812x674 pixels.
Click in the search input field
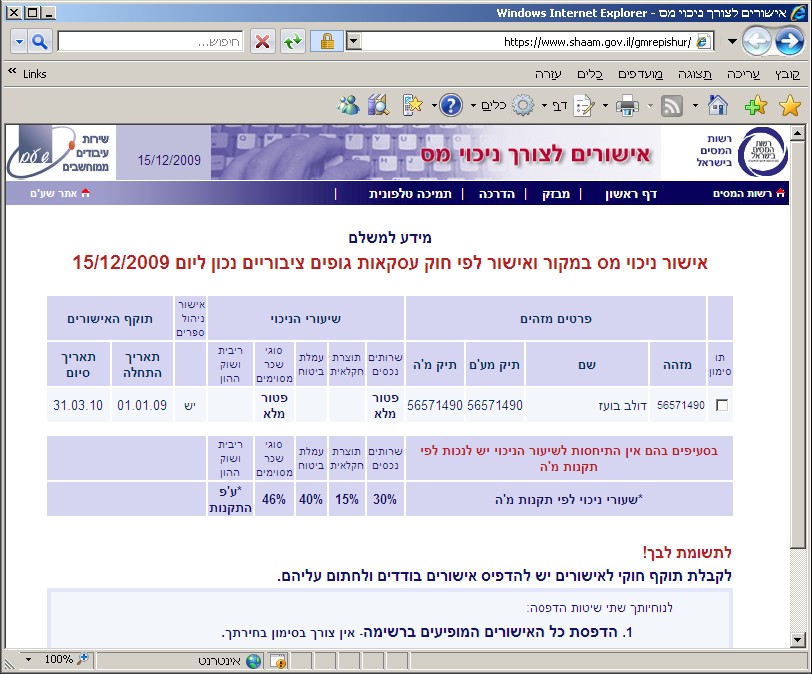pyautogui.click(x=150, y=42)
